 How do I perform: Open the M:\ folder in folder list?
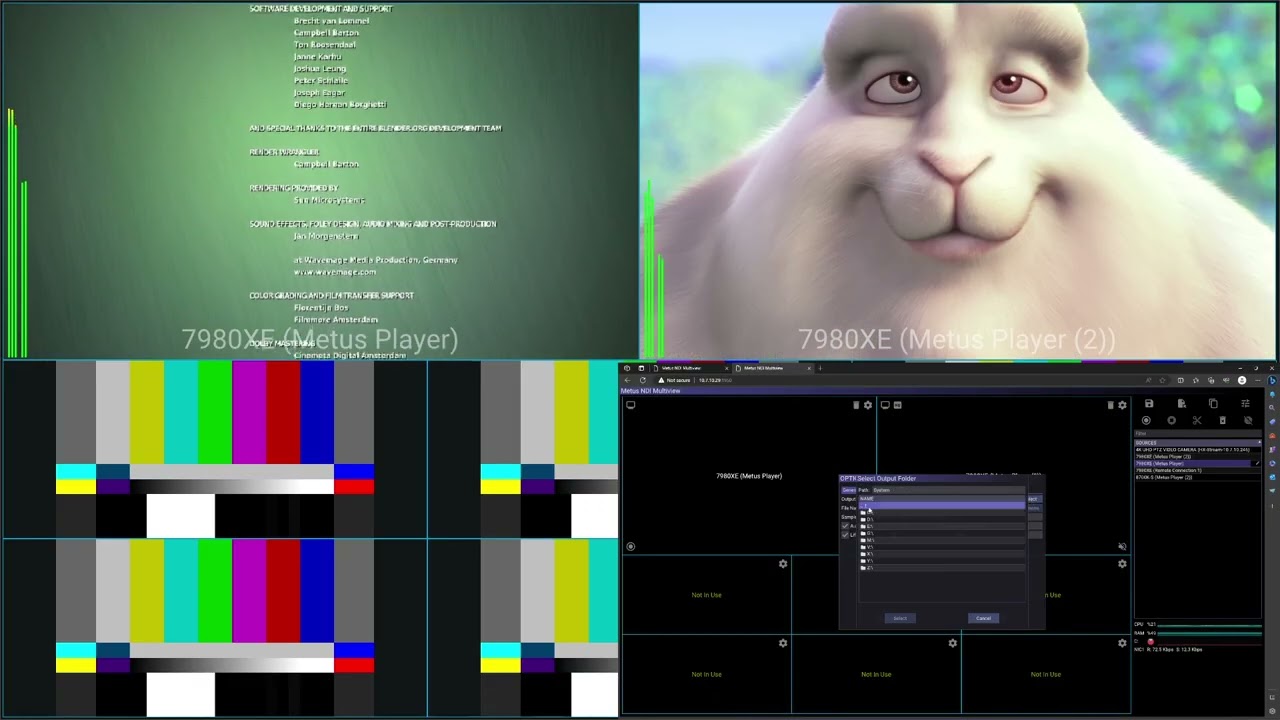(x=942, y=540)
